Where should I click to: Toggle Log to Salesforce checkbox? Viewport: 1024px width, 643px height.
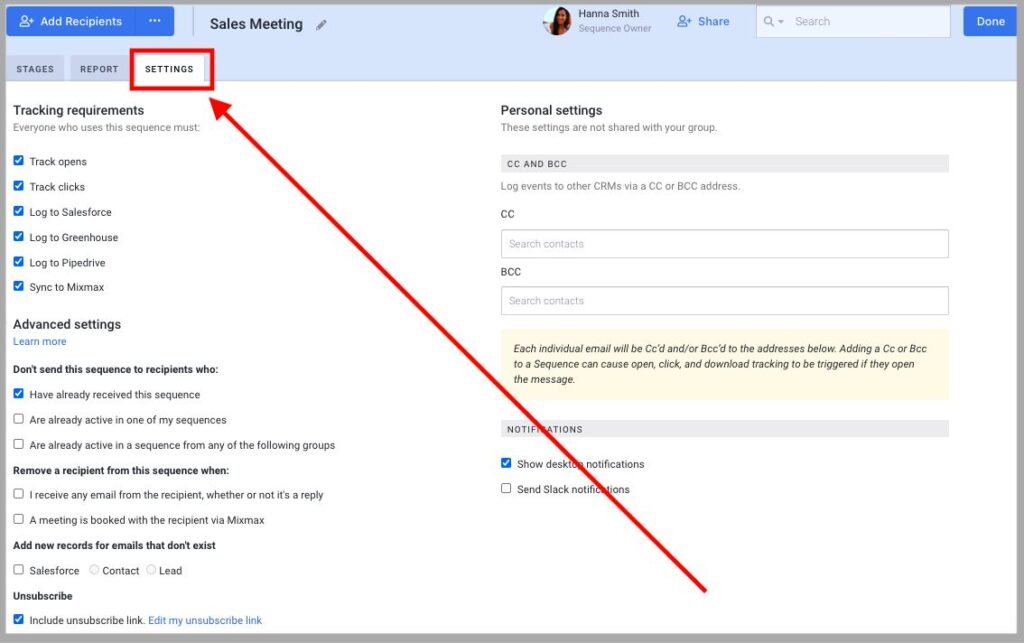click(x=18, y=212)
